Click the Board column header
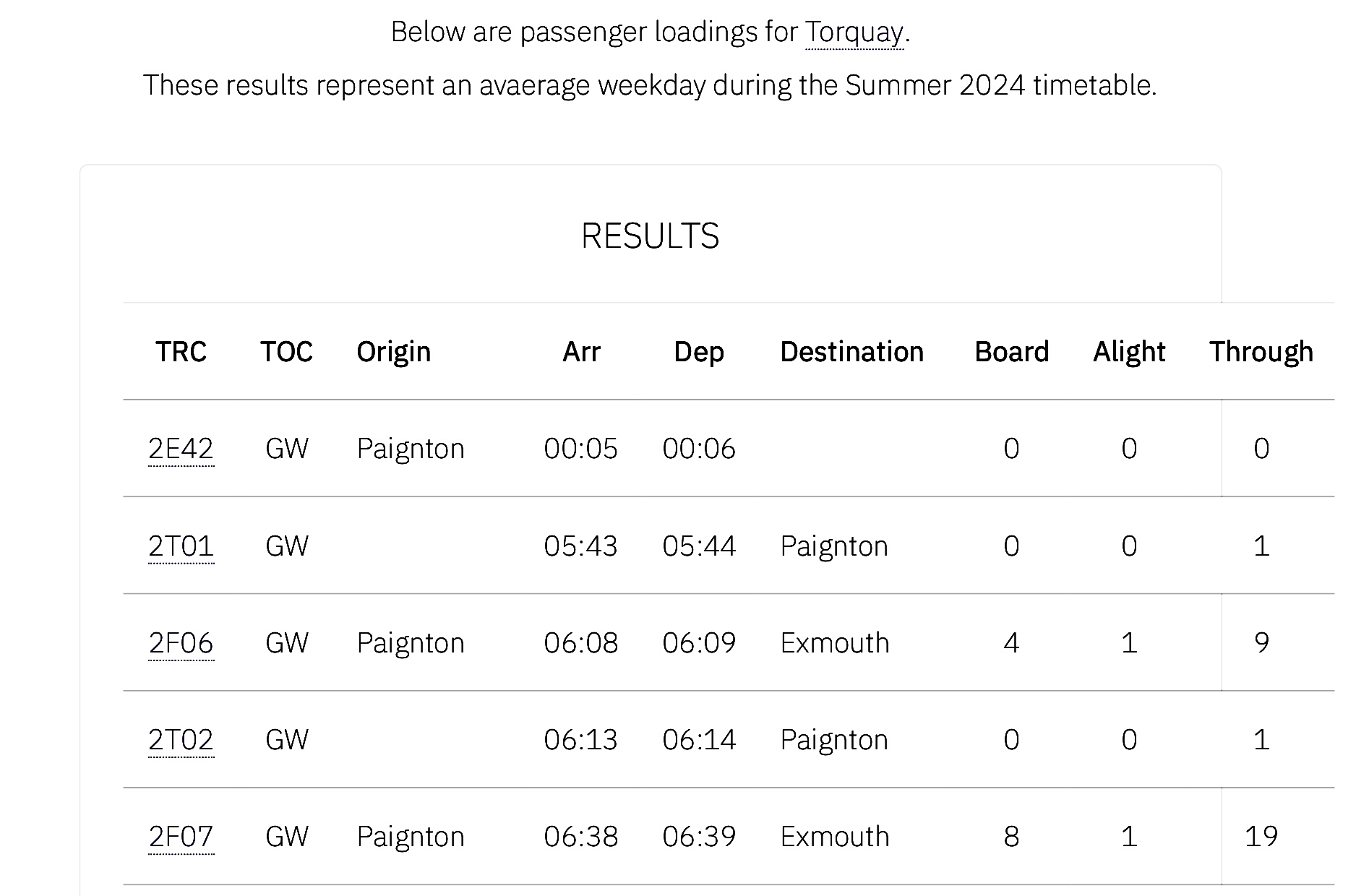Image resolution: width=1369 pixels, height=896 pixels. coord(1011,352)
